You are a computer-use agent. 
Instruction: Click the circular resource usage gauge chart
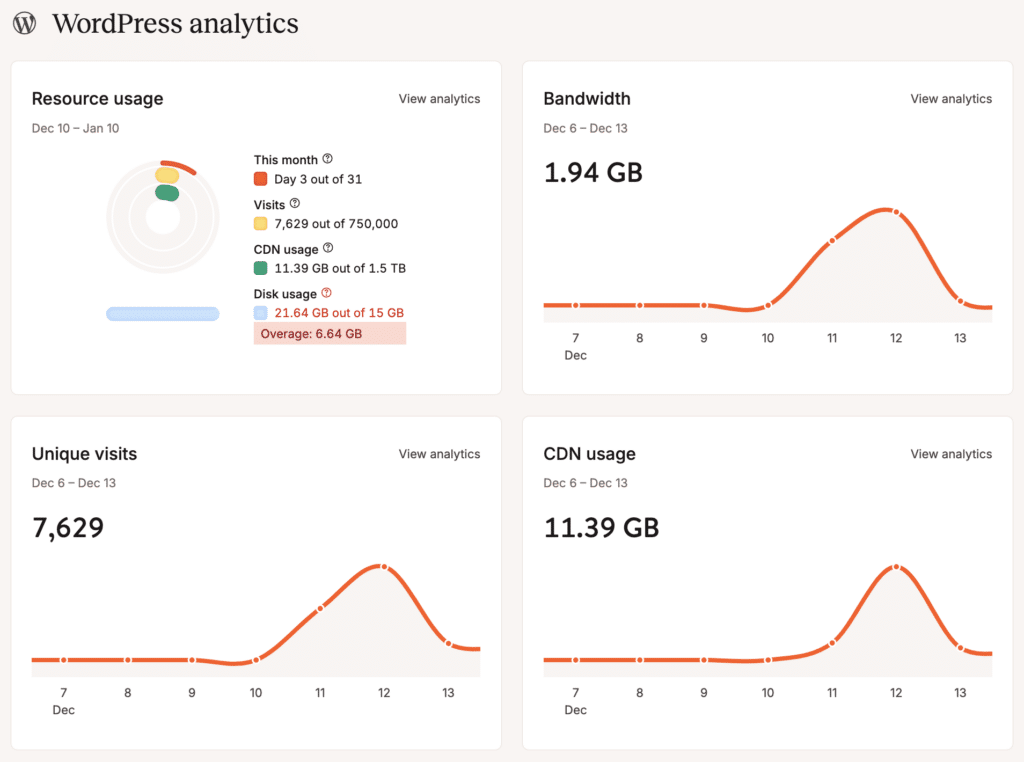tap(162, 215)
